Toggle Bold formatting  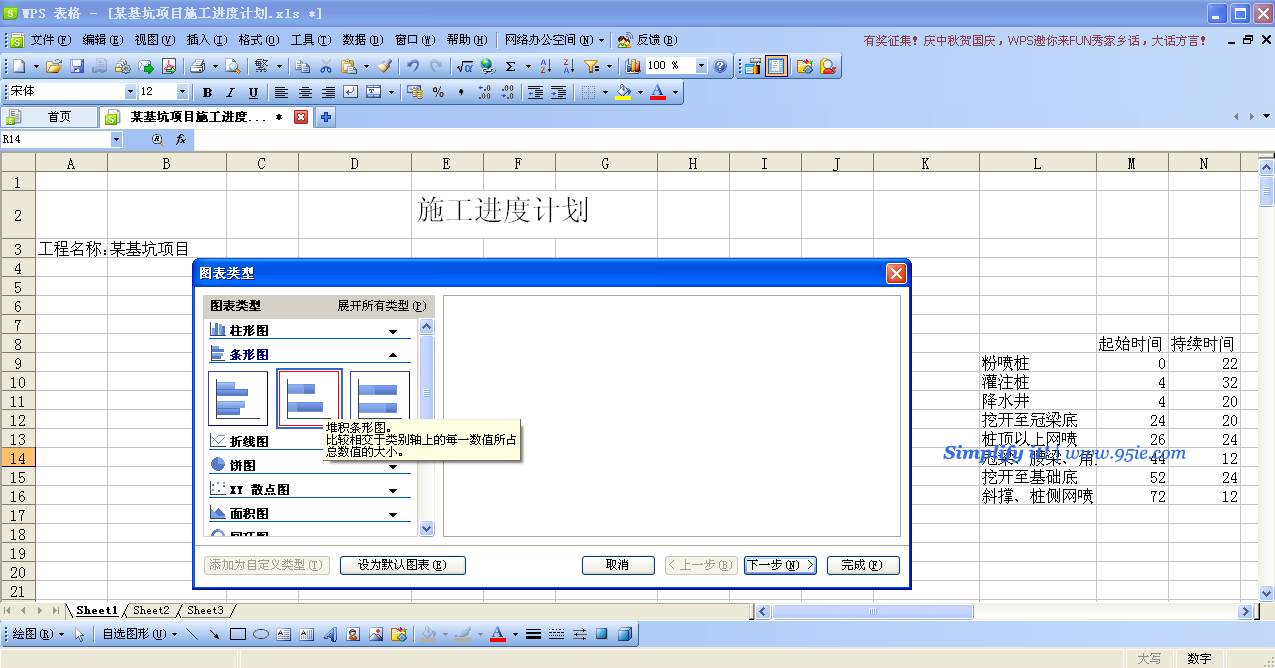pyautogui.click(x=207, y=92)
